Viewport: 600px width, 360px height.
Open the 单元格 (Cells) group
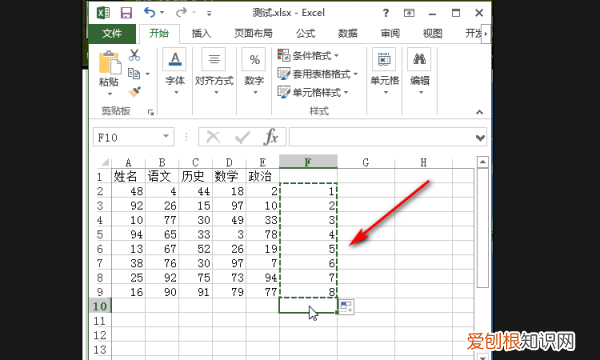[385, 71]
